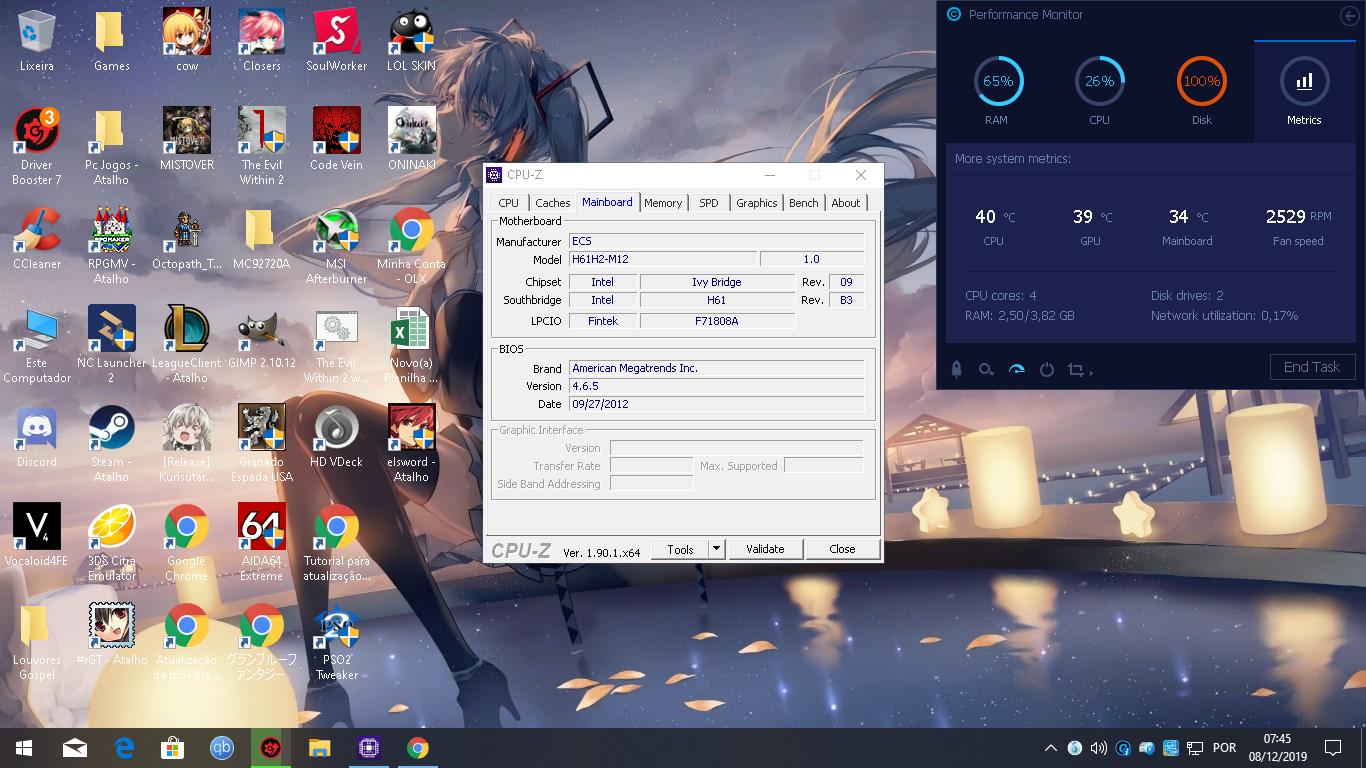Select the Metrics tab in Performance Monitor

1304,90
